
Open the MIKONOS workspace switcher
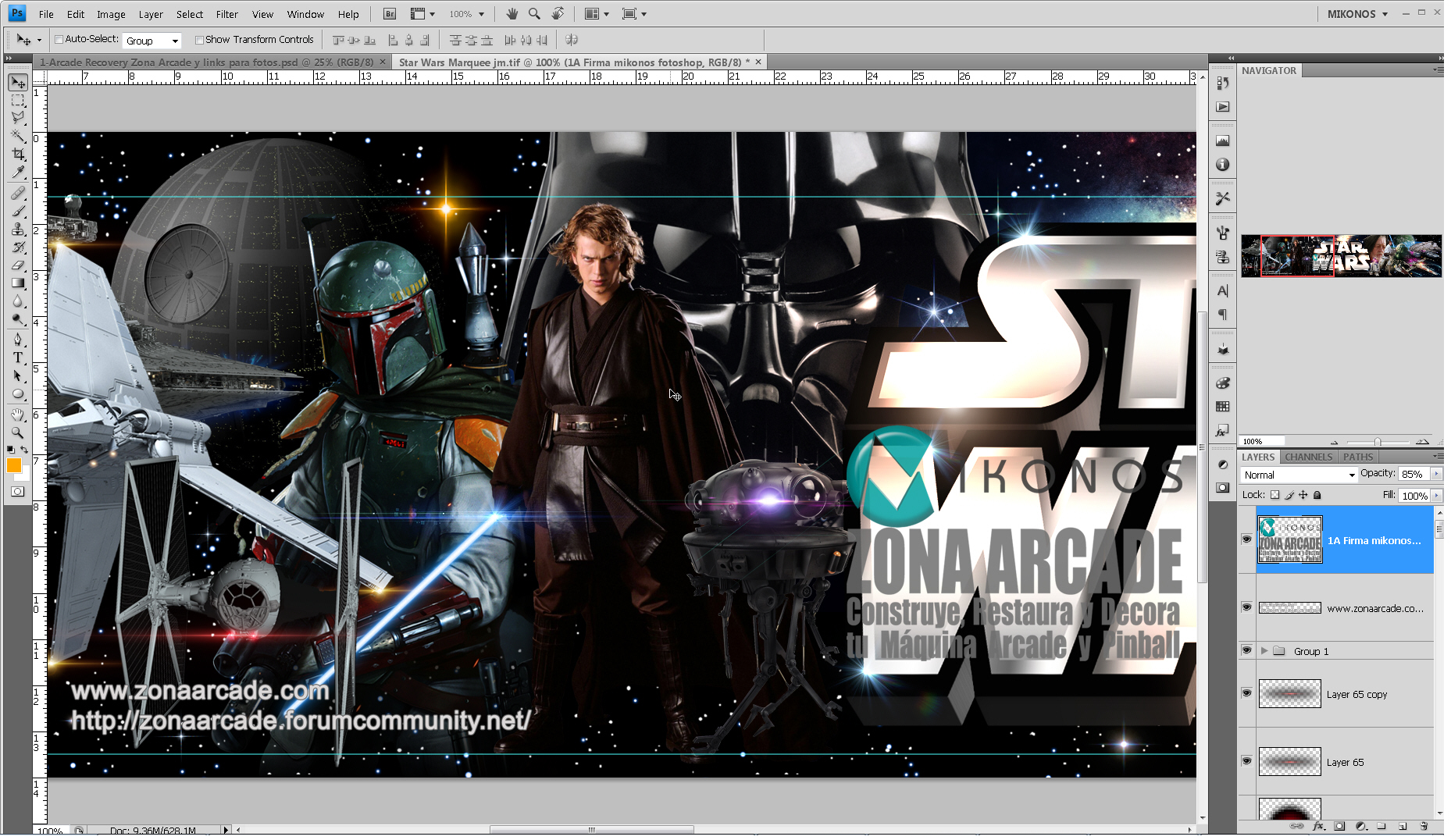[1357, 14]
